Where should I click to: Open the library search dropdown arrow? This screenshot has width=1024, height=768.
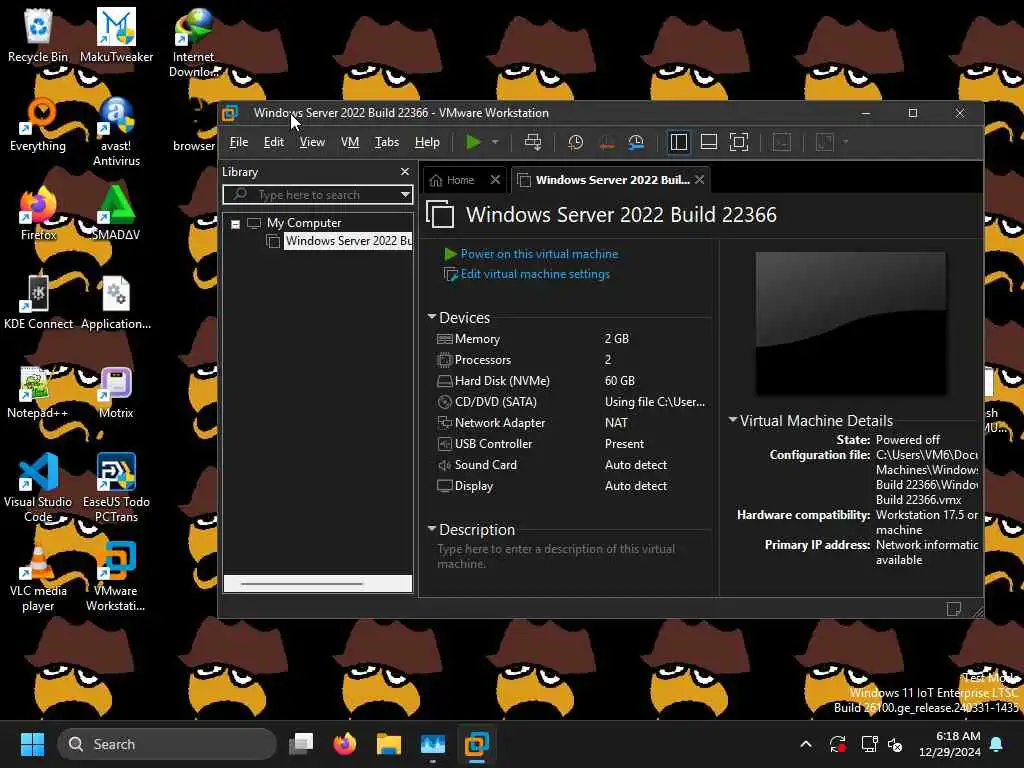click(x=405, y=195)
